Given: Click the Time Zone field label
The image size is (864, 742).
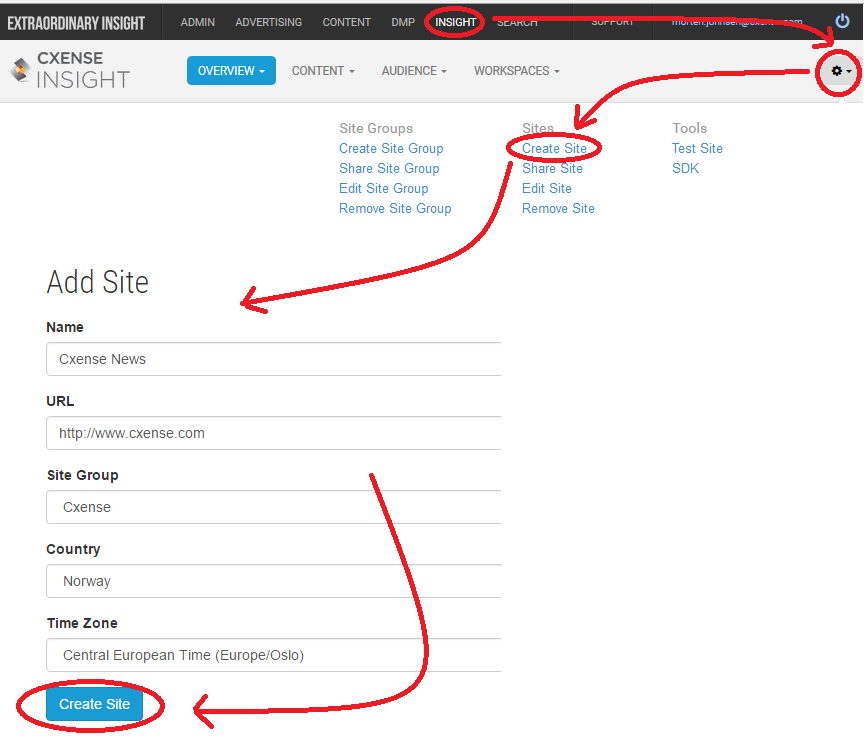Looking at the screenshot, I should coord(82,623).
